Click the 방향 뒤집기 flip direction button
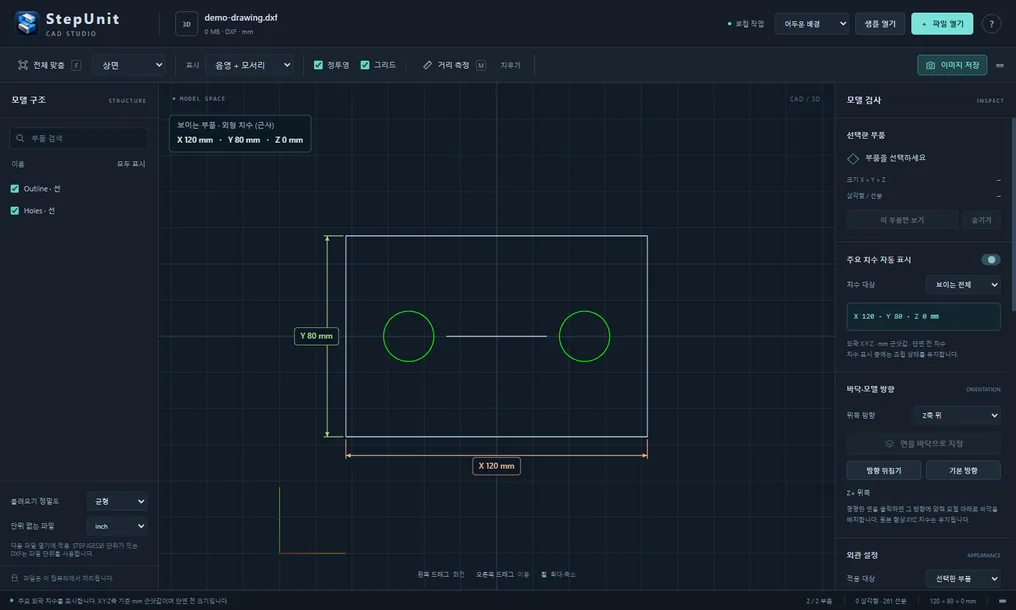The height and width of the screenshot is (610, 1016). 884,471
